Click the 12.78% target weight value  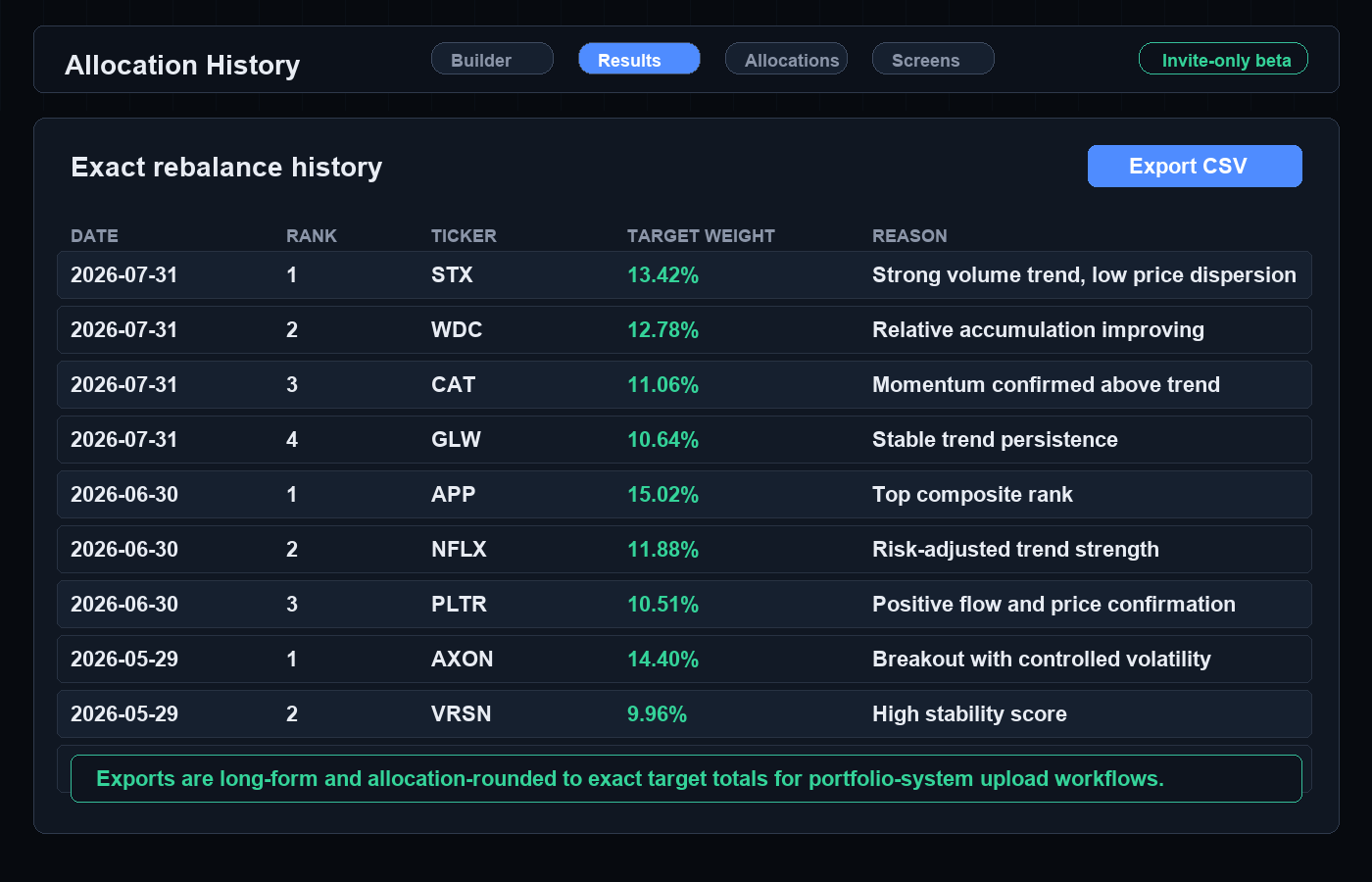pyautogui.click(x=662, y=330)
